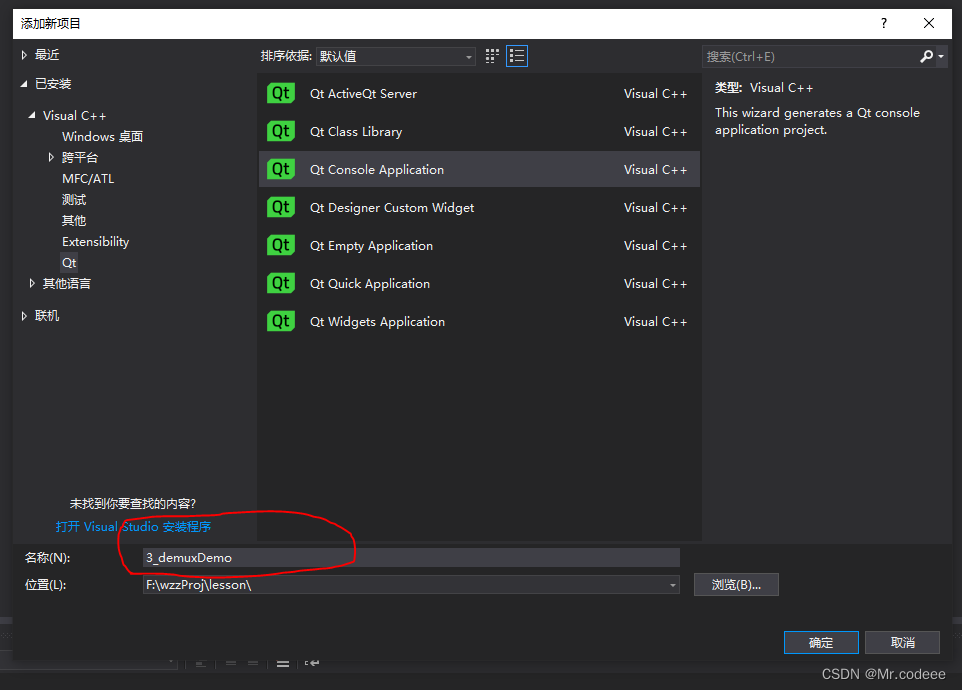The image size is (962, 690).
Task: Select Extensibility category
Action: coord(95,242)
